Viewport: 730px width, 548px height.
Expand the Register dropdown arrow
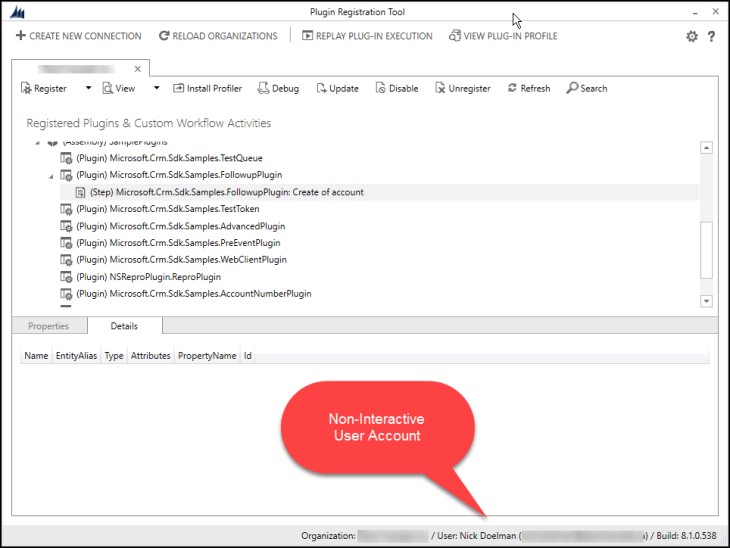pos(88,88)
